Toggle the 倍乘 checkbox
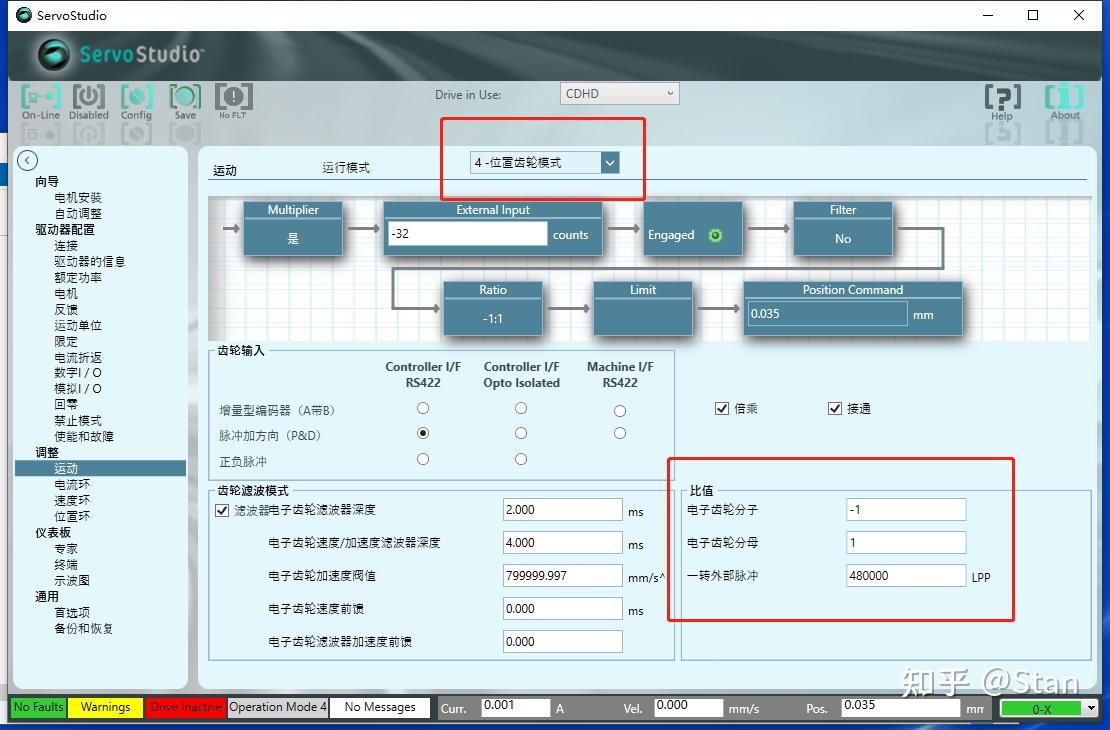Viewport: 1110px width, 730px height. tap(722, 407)
